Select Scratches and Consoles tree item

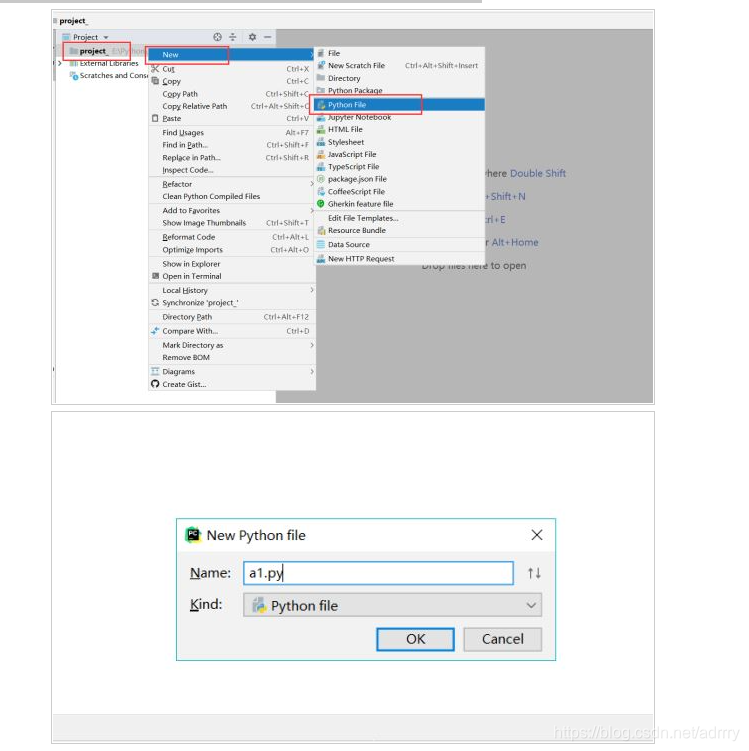point(109,76)
